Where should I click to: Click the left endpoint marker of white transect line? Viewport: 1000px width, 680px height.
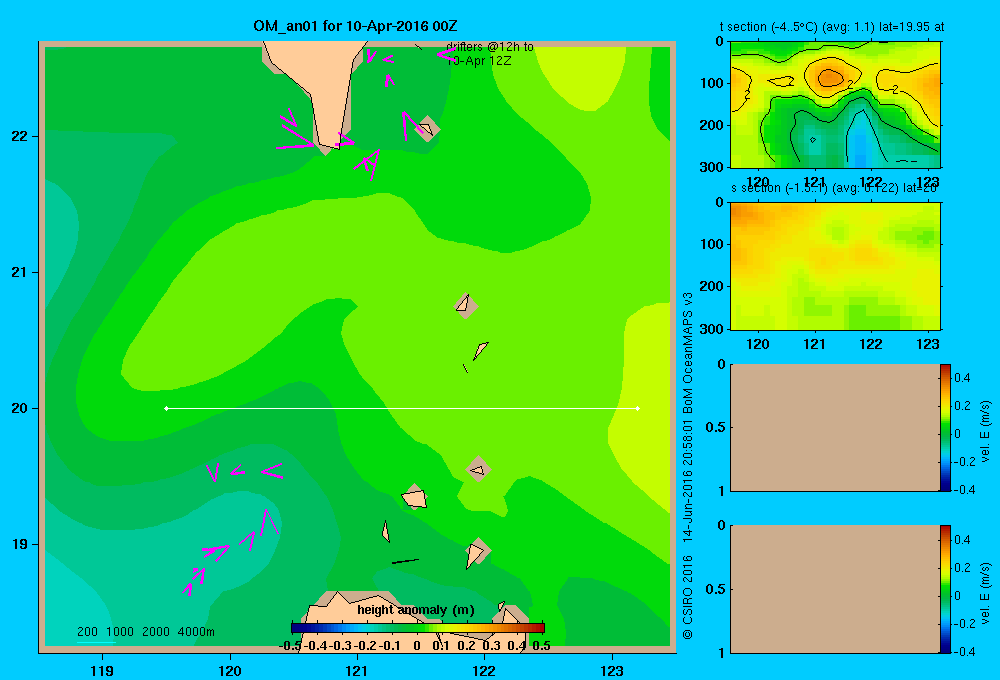(x=166, y=408)
